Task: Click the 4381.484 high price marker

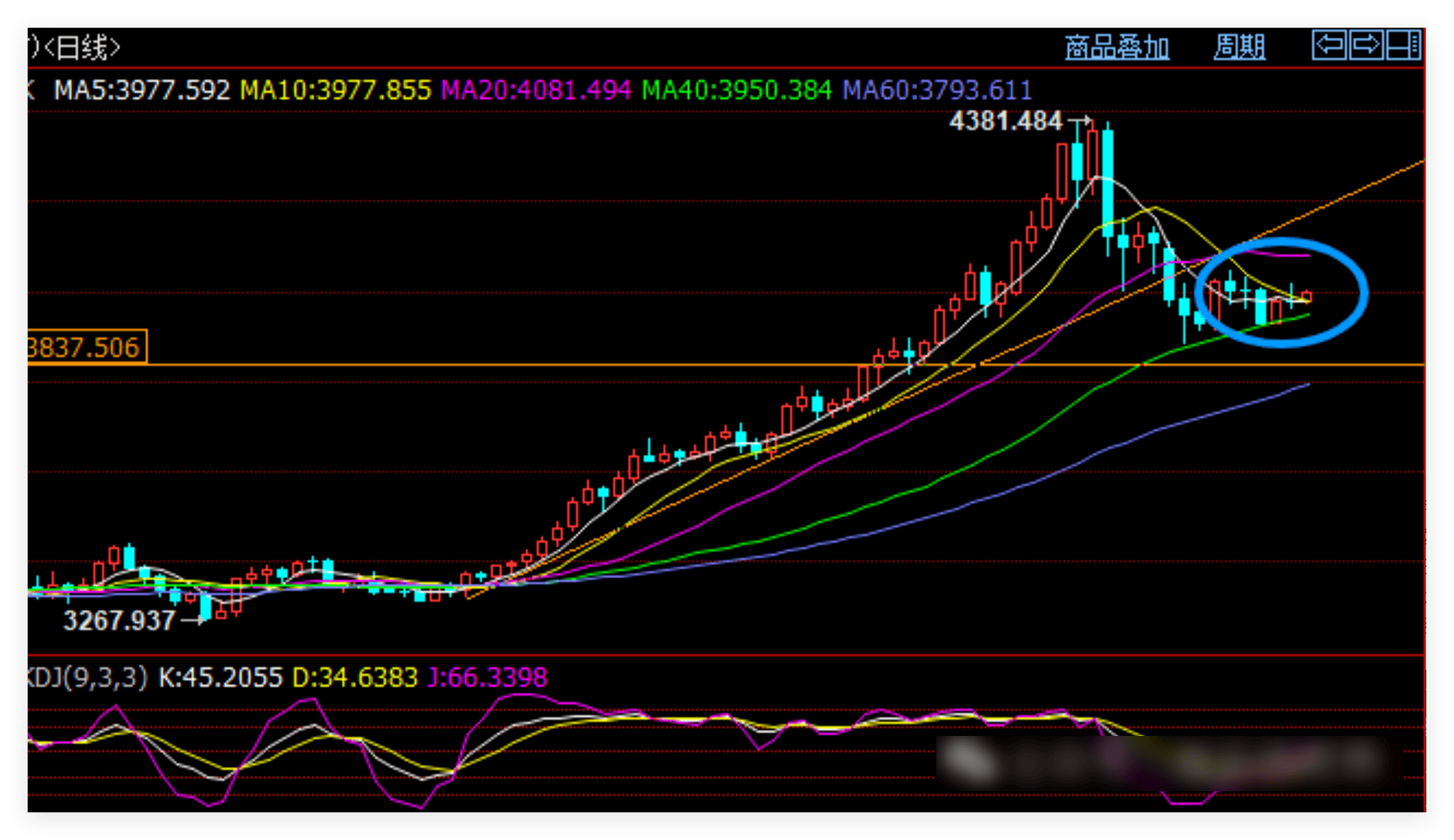Action: coord(1005,121)
